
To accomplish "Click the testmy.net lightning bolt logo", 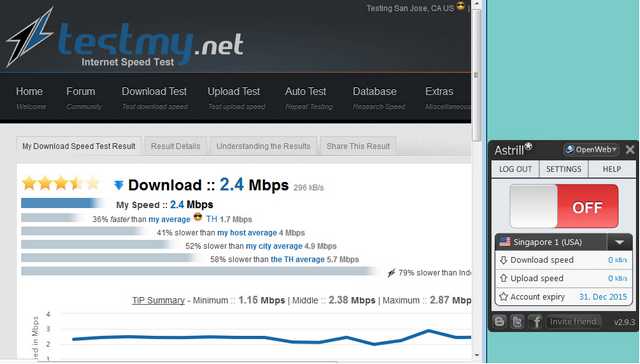I will tap(29, 37).
